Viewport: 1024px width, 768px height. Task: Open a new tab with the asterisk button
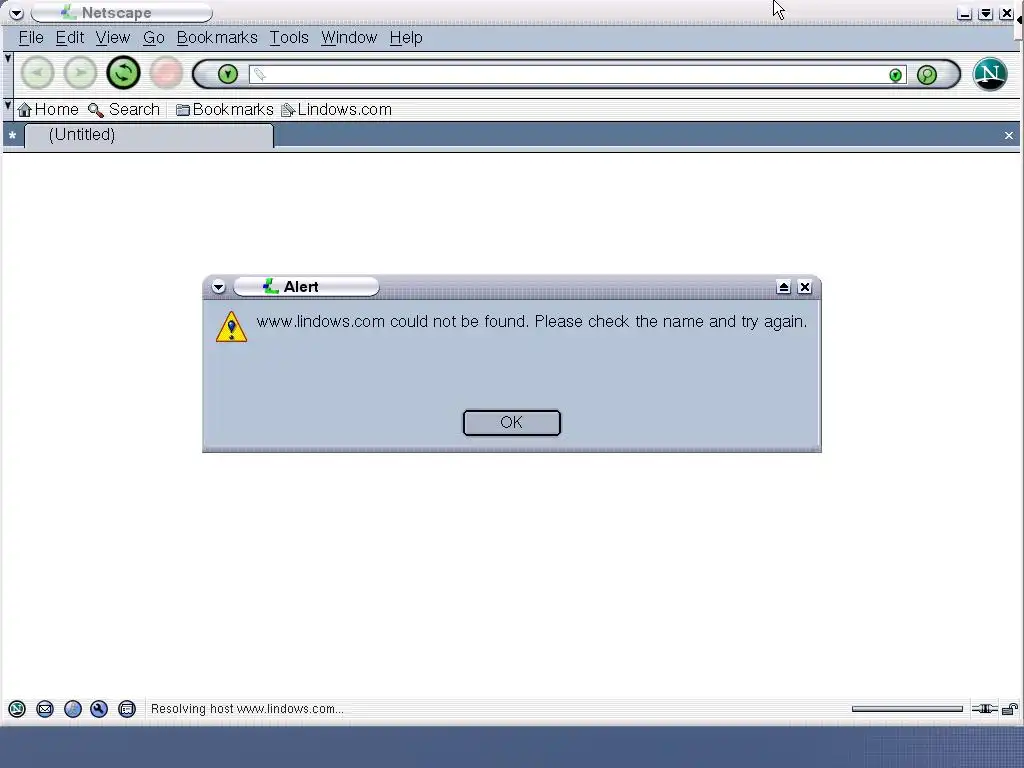tap(12, 136)
